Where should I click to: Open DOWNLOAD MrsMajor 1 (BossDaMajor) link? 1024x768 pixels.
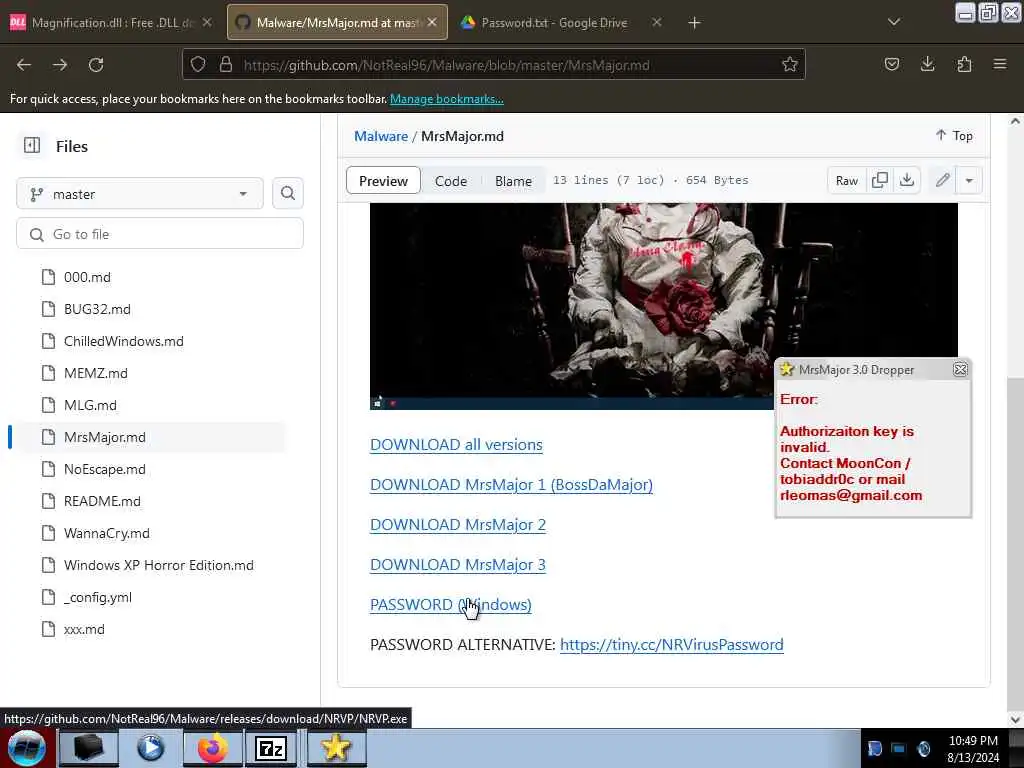click(511, 485)
